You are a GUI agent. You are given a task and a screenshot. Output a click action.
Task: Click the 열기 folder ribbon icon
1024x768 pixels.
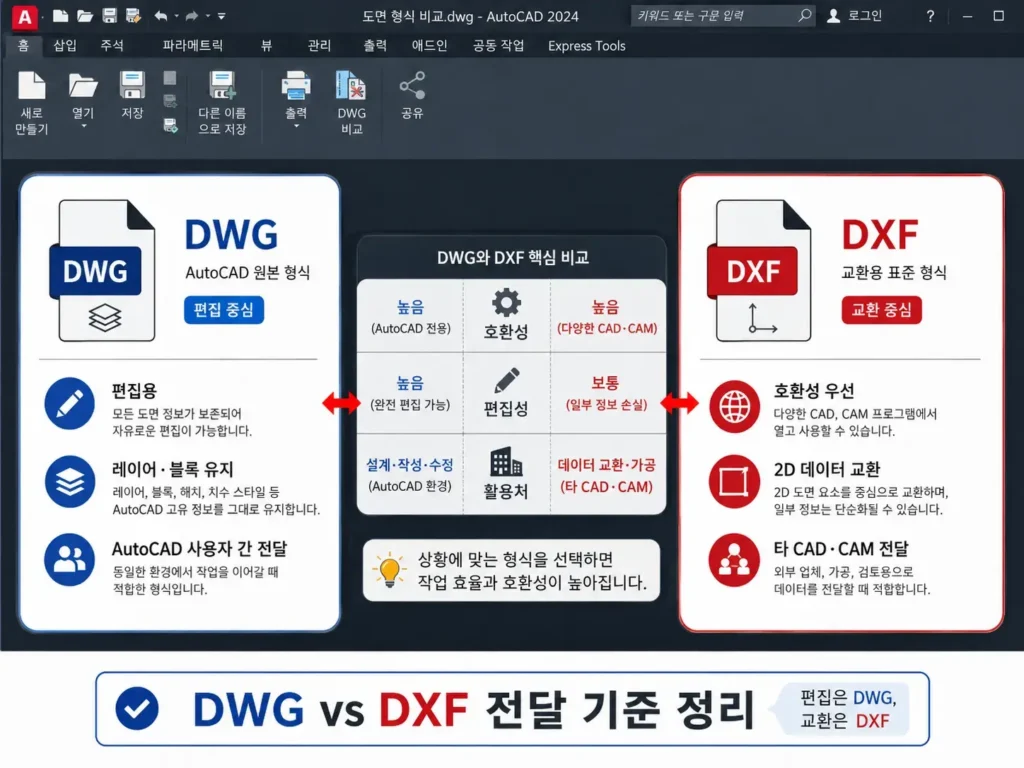click(83, 86)
